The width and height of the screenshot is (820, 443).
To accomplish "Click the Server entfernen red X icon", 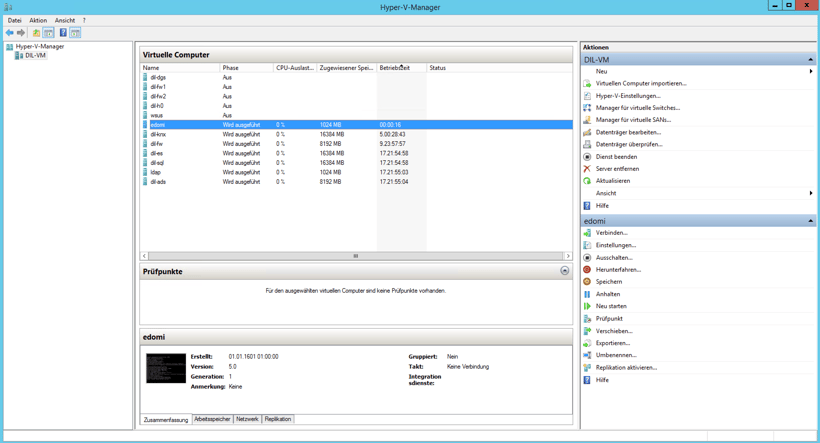I will [x=587, y=169].
